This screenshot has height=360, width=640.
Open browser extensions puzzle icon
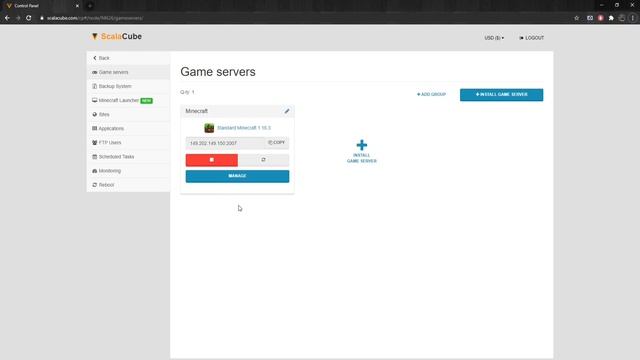click(611, 18)
